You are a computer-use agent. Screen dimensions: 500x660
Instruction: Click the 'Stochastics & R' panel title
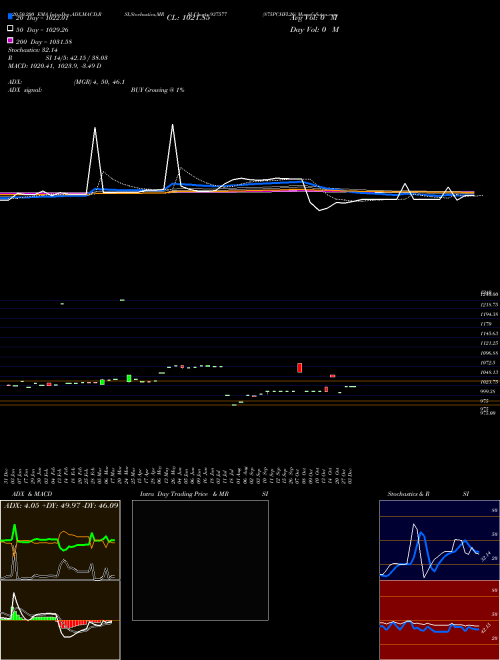tap(408, 494)
